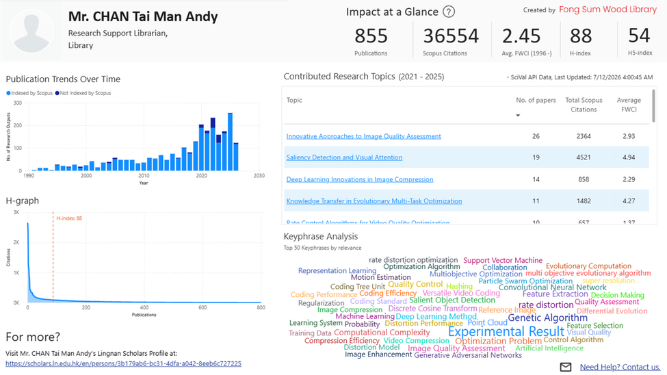The width and height of the screenshot is (667, 375).
Task: Click Coding Tree Unit keyphrase
Action: coord(357,287)
